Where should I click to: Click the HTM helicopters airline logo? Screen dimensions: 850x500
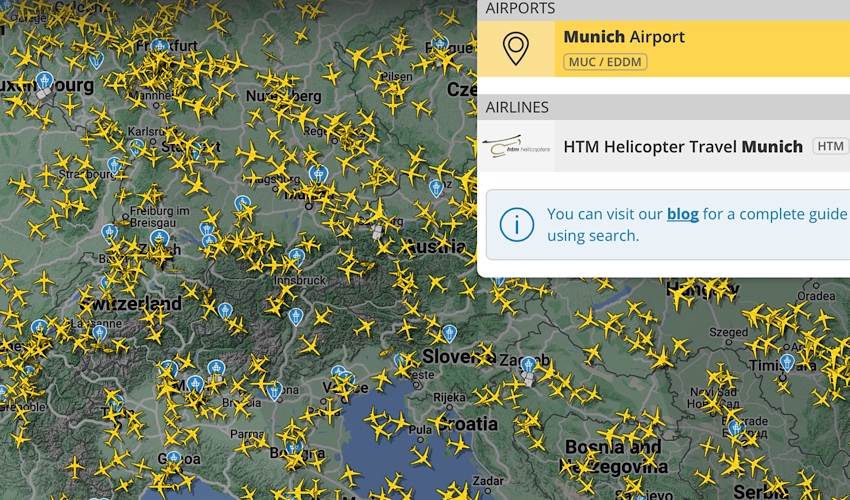point(516,146)
